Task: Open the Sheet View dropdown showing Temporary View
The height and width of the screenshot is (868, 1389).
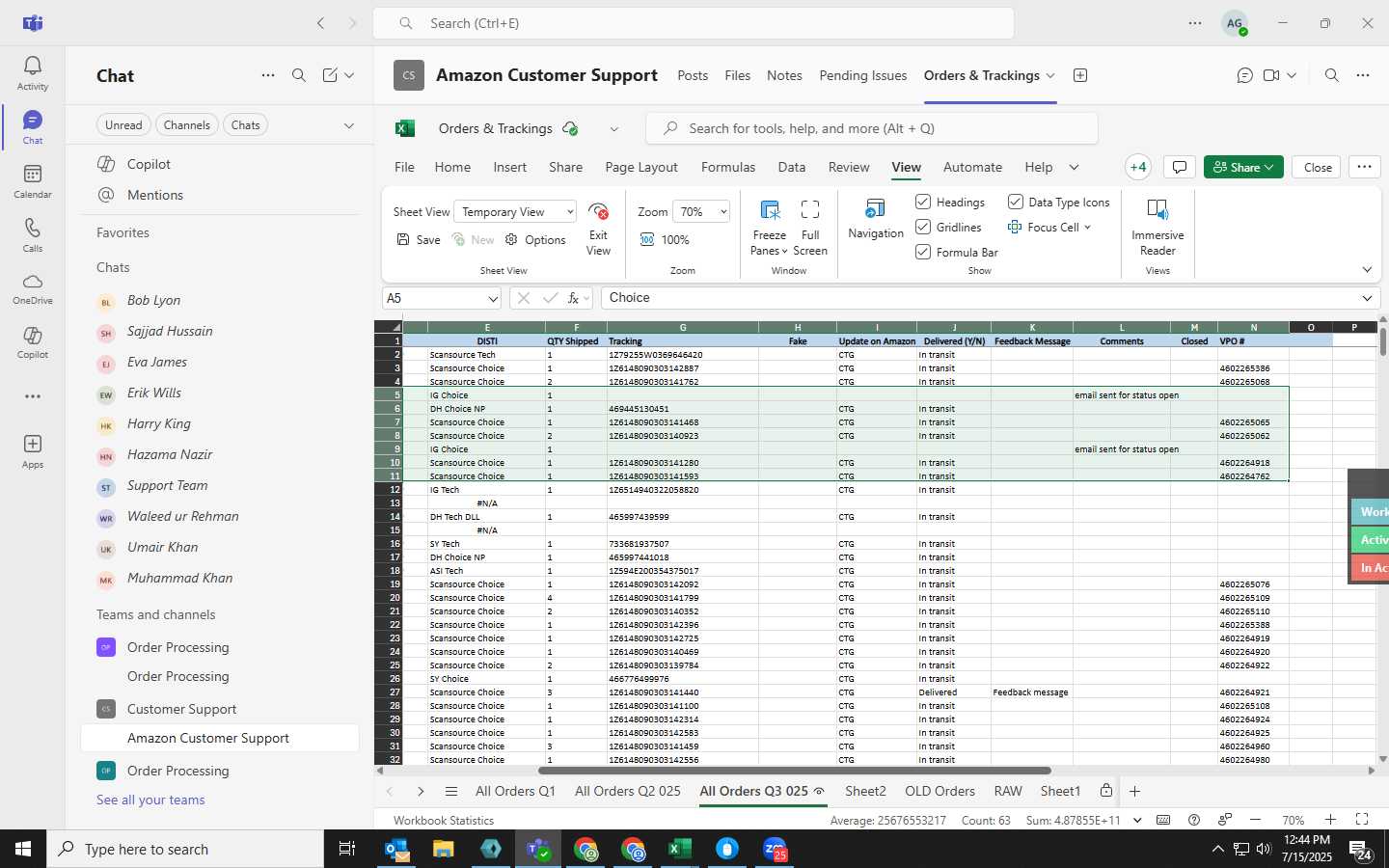Action: [x=516, y=211]
